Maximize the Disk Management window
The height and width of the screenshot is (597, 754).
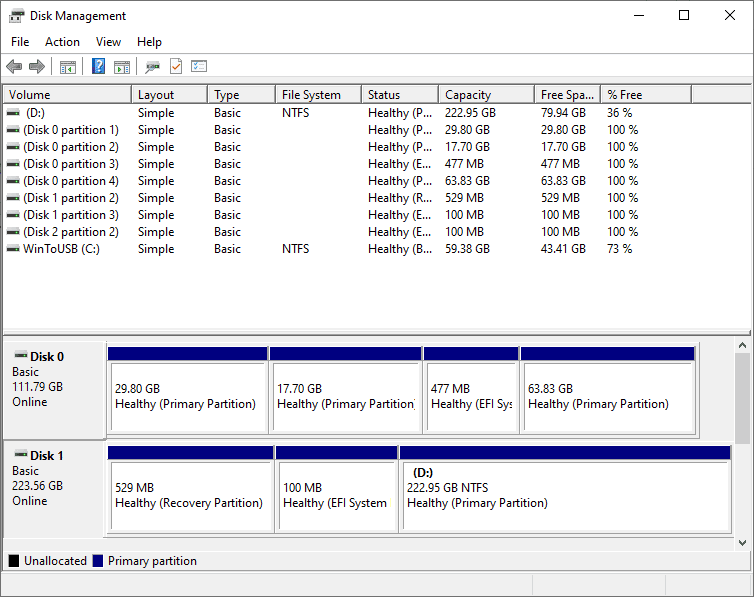(x=684, y=15)
